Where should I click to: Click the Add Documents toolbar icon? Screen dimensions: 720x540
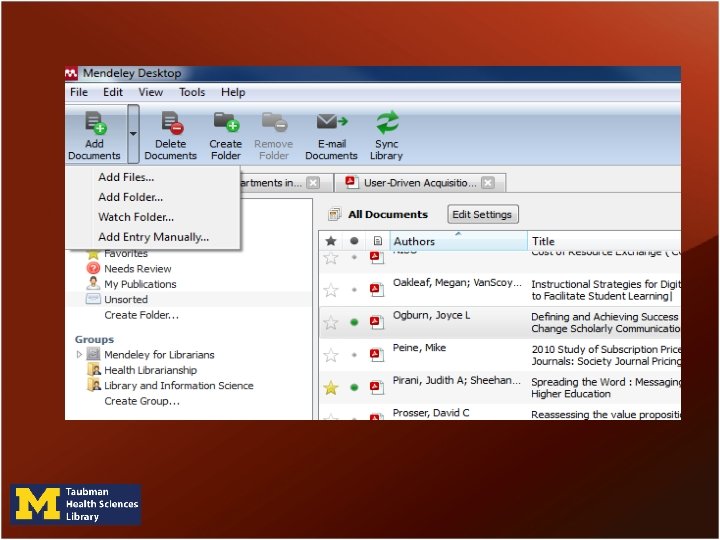[x=95, y=123]
